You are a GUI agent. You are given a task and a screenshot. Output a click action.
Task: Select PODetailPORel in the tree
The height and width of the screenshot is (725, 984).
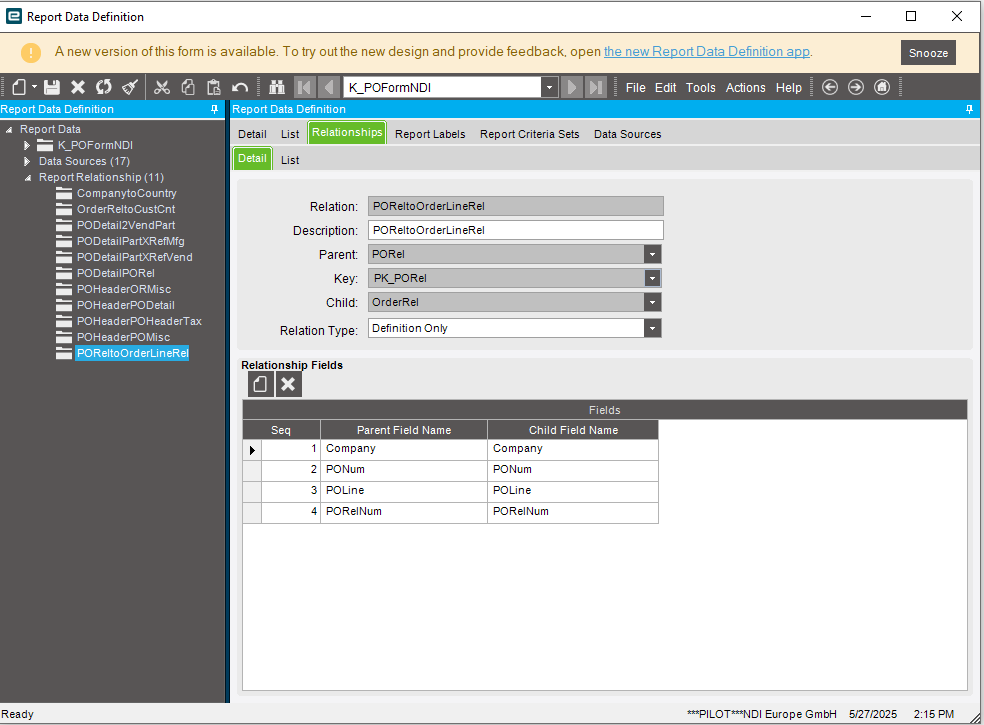[x=115, y=273]
